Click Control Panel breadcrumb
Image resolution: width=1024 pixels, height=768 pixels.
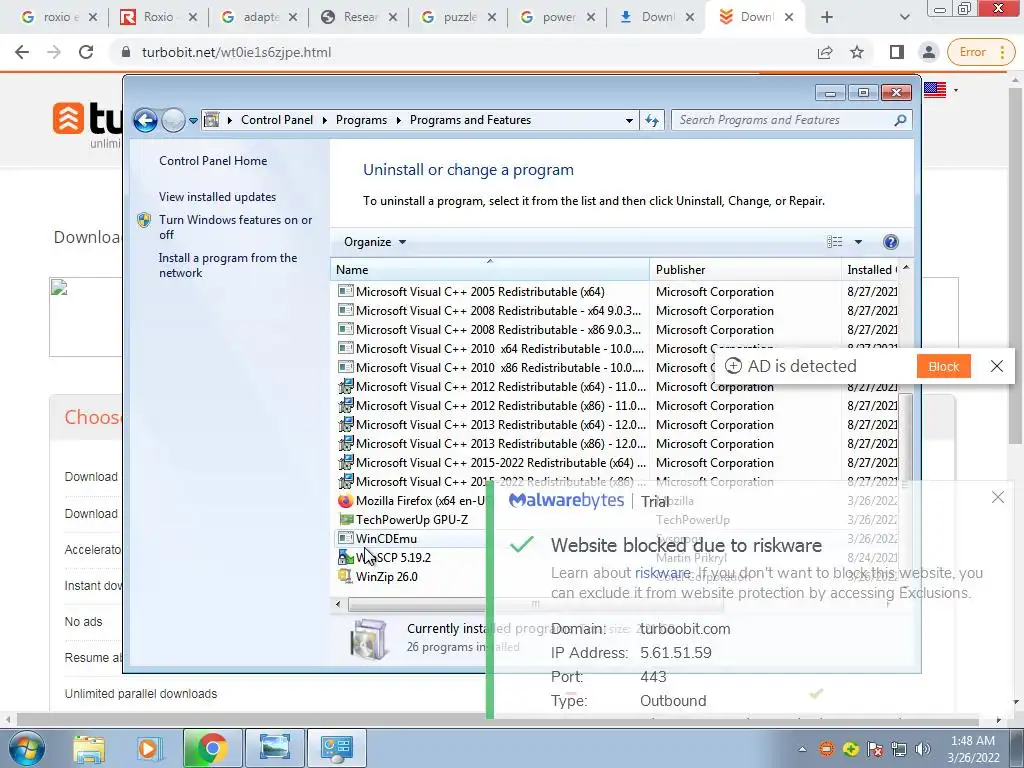click(x=277, y=120)
